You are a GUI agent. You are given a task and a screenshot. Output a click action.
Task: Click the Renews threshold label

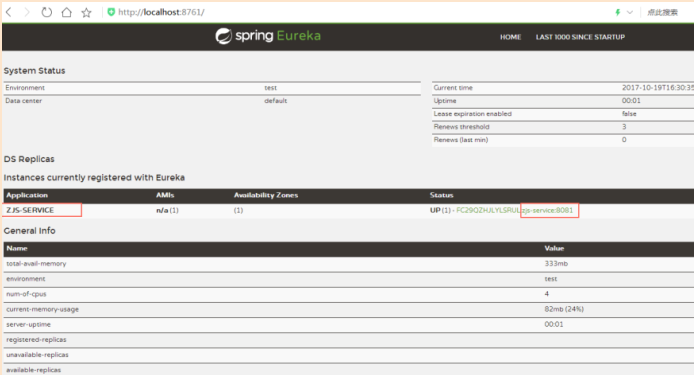coord(462,127)
